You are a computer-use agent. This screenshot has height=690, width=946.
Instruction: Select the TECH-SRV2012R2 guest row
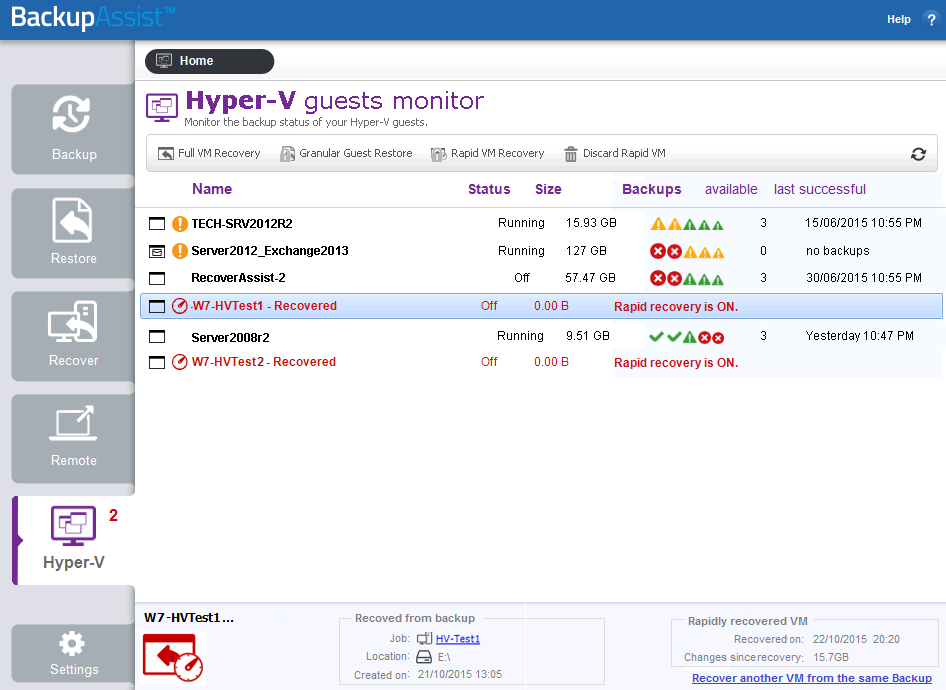point(541,224)
